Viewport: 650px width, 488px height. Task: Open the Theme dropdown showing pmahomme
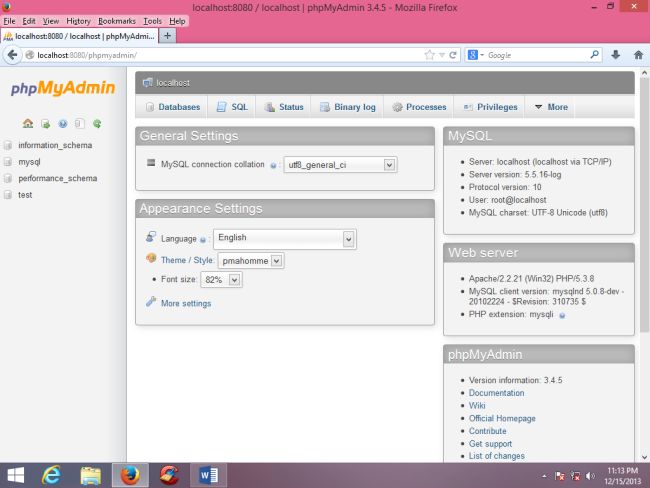point(251,261)
